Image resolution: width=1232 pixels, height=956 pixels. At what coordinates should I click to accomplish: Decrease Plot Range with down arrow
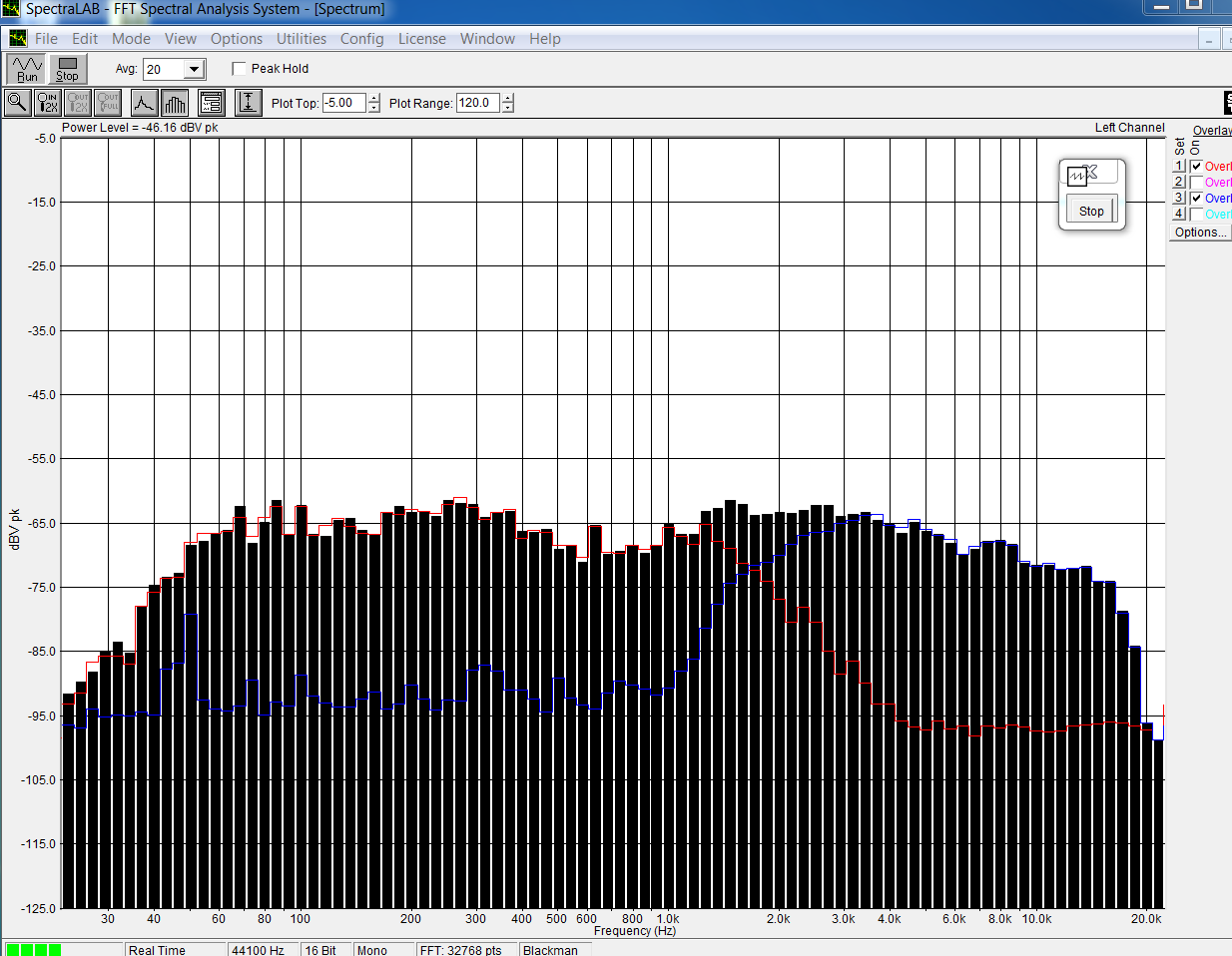click(x=507, y=108)
